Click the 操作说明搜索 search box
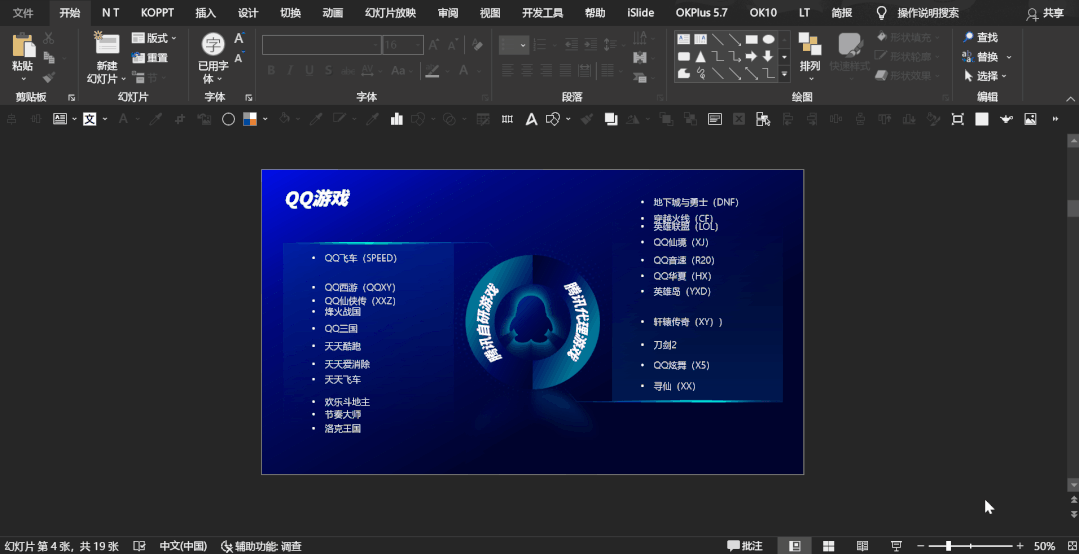 pyautogui.click(x=928, y=12)
